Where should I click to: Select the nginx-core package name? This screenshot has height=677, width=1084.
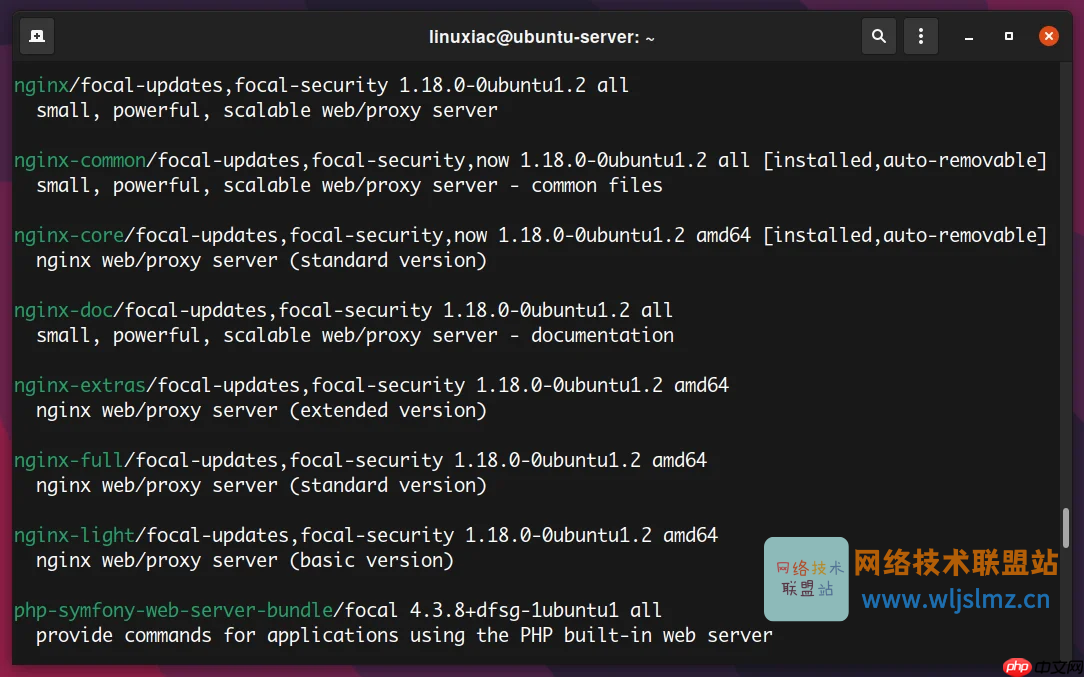pyautogui.click(x=68, y=235)
